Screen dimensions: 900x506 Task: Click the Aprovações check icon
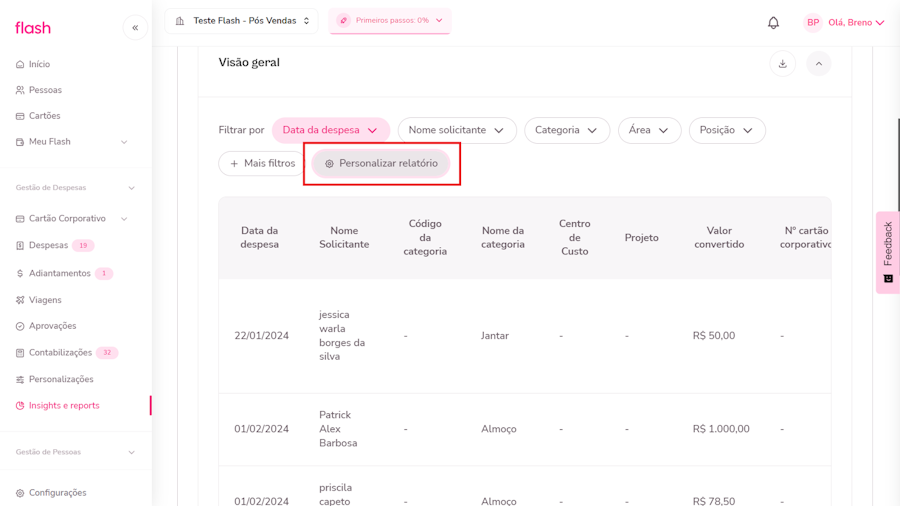click(20, 326)
